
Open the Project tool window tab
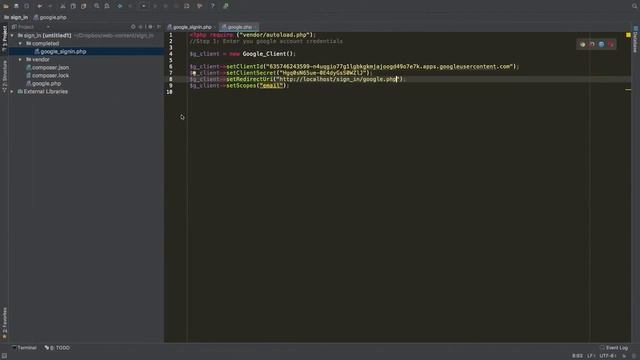pos(4,38)
